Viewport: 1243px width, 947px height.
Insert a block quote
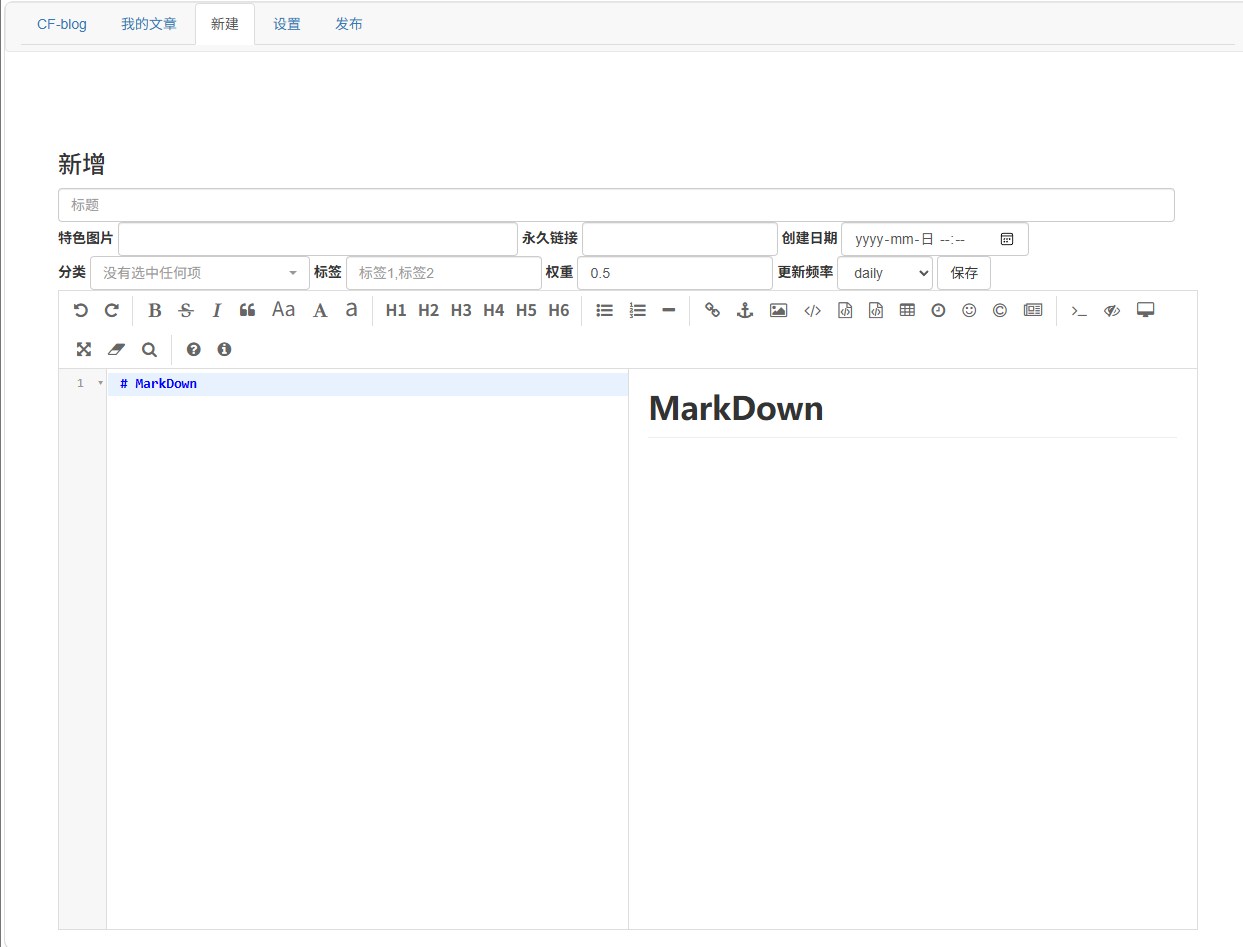tap(248, 310)
